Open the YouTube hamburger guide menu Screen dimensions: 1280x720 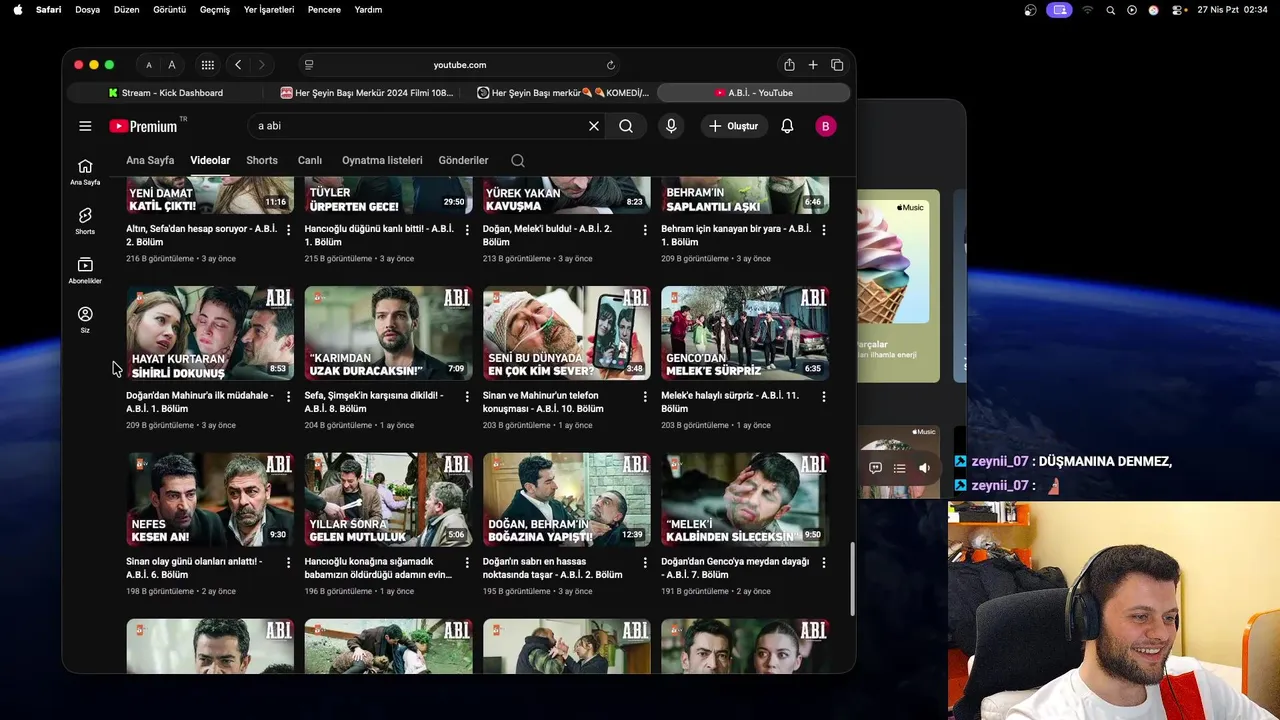point(85,126)
